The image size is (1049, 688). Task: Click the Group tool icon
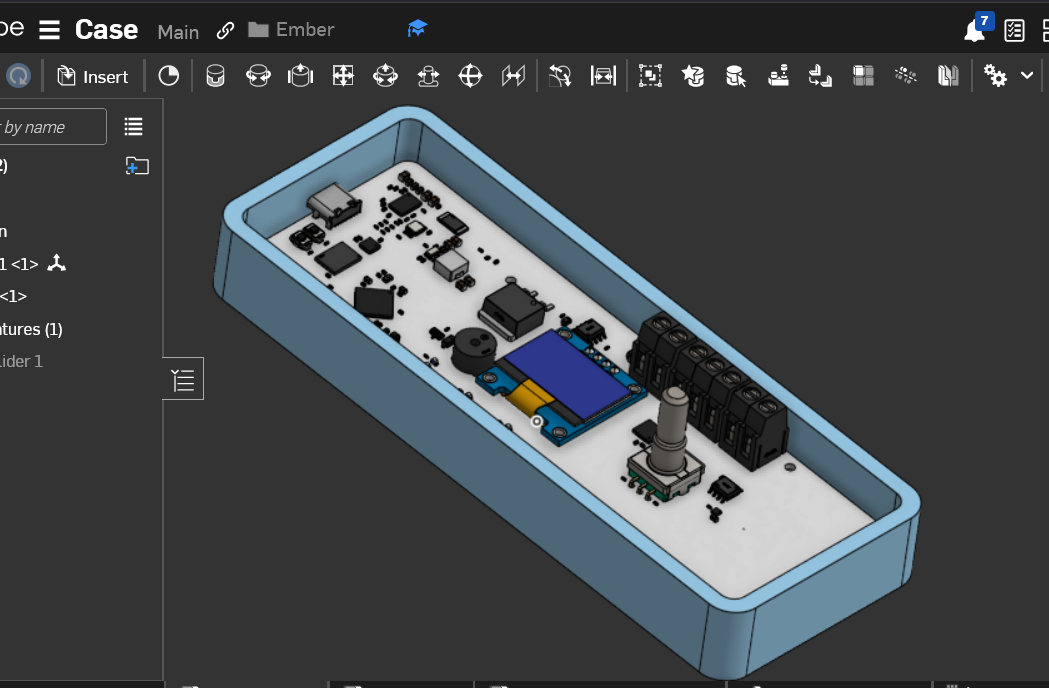650,76
